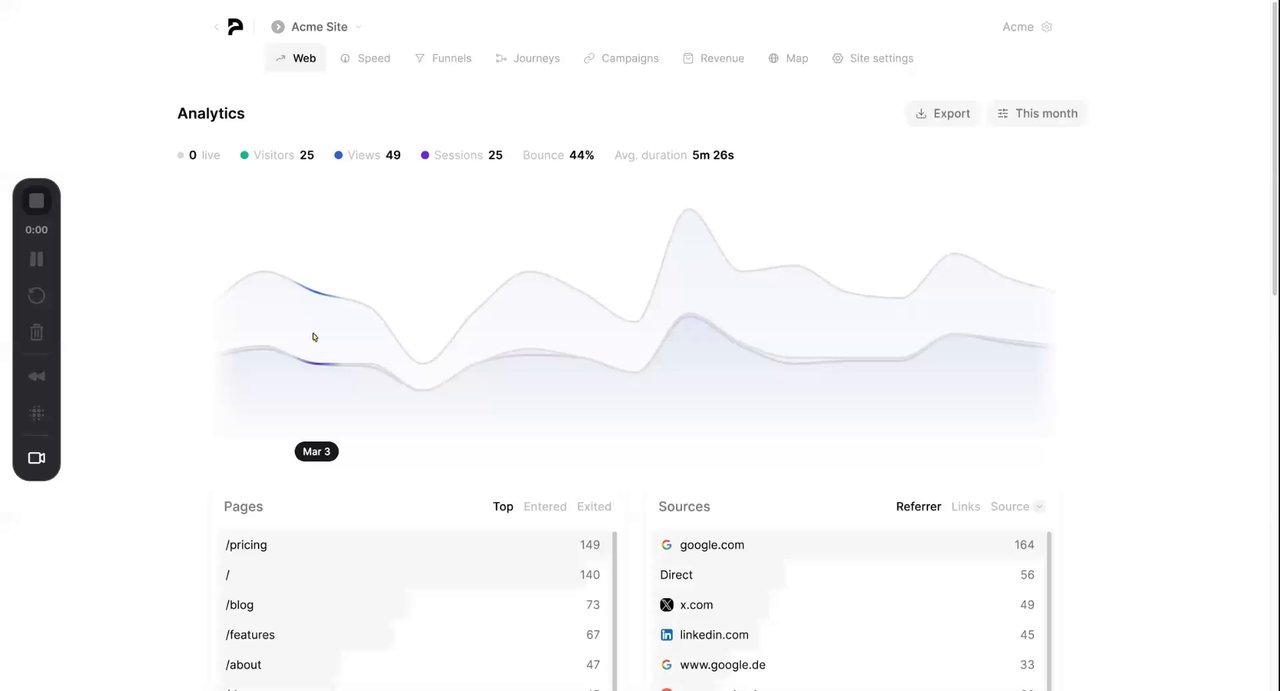The width and height of the screenshot is (1280, 691).
Task: Click the /blog page row
Action: (x=413, y=605)
